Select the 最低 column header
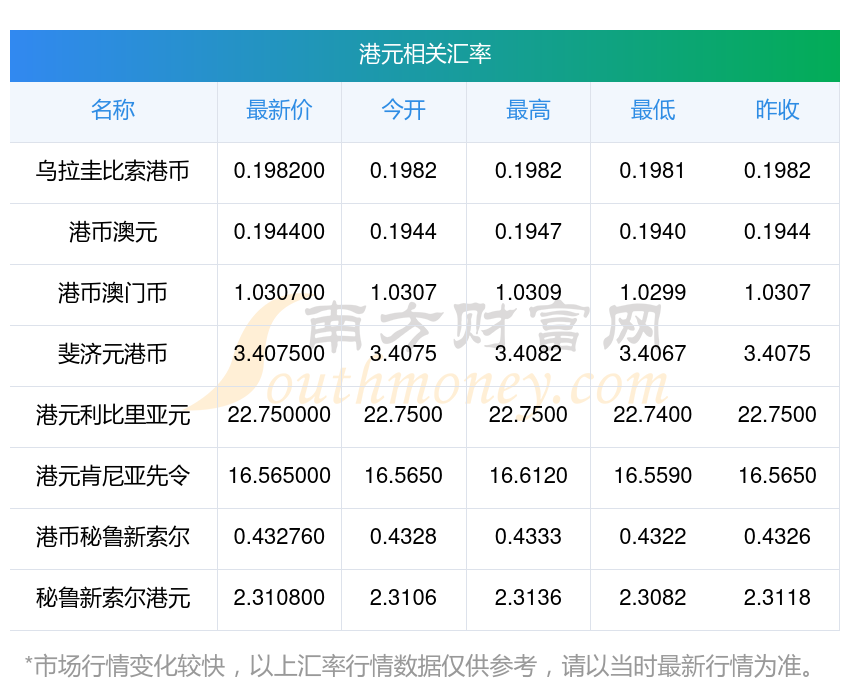 coord(652,111)
